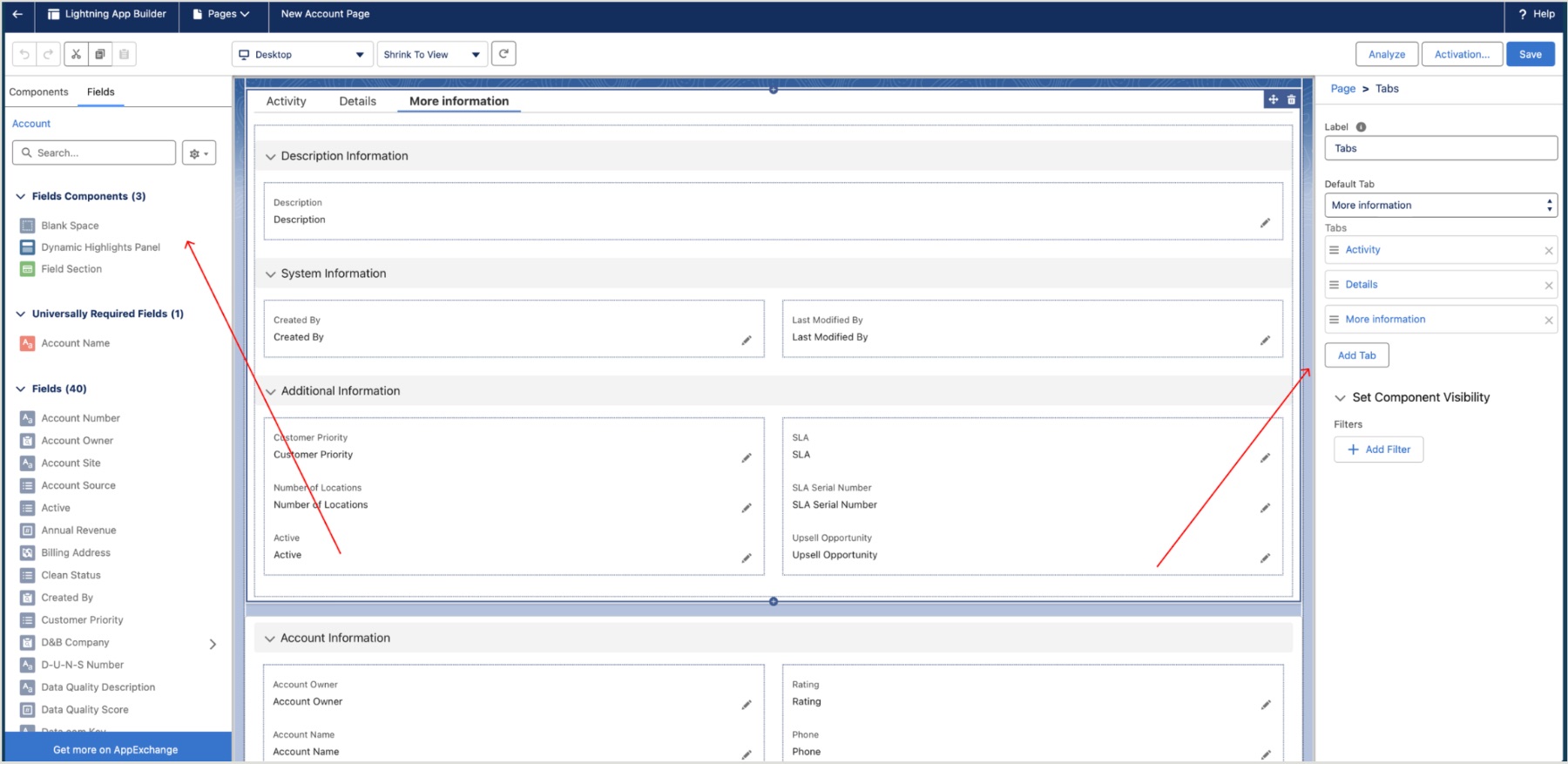The width and height of the screenshot is (1568, 764).
Task: Expand D&B Company field arrow
Action: click(213, 645)
